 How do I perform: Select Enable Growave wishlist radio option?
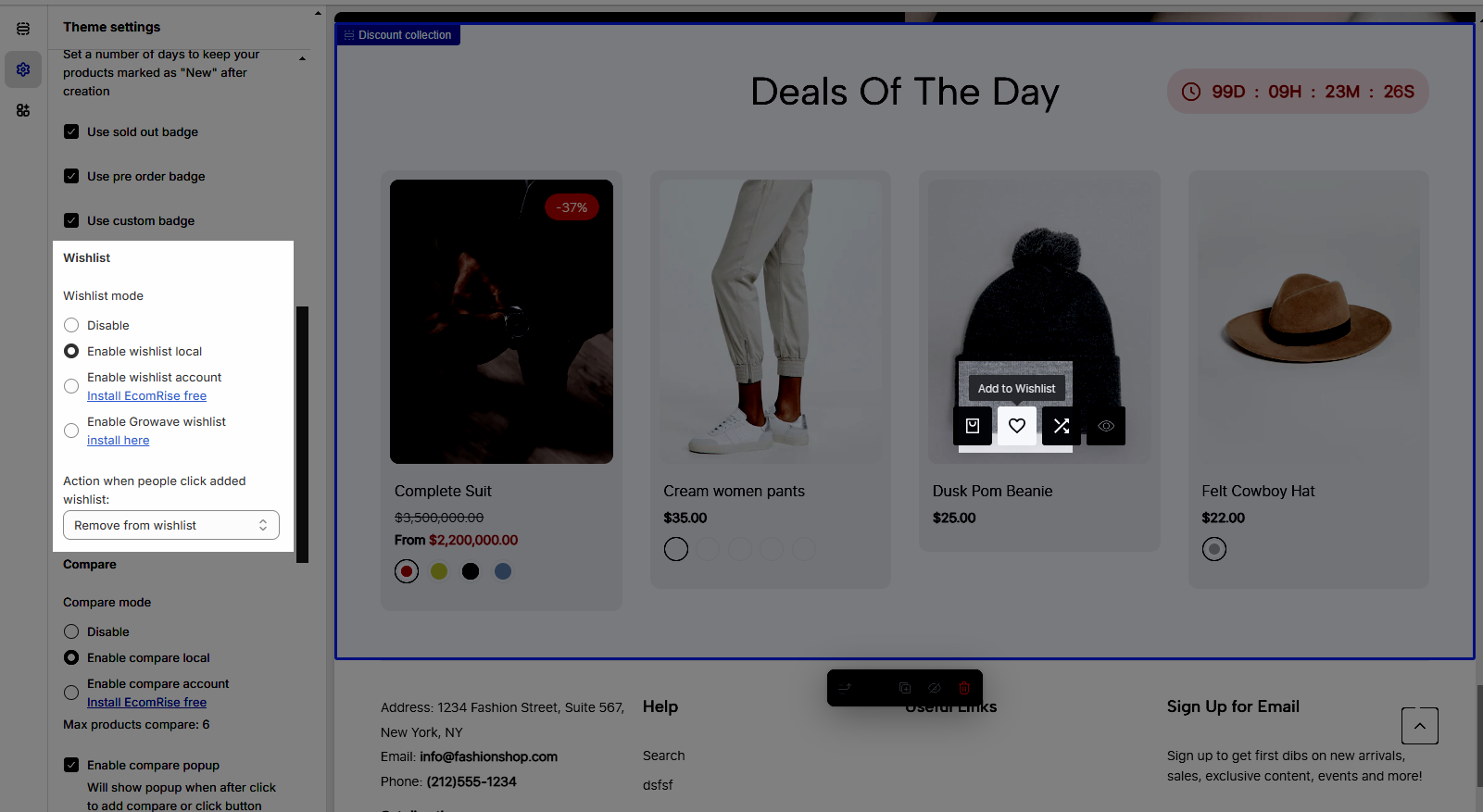[x=71, y=431]
